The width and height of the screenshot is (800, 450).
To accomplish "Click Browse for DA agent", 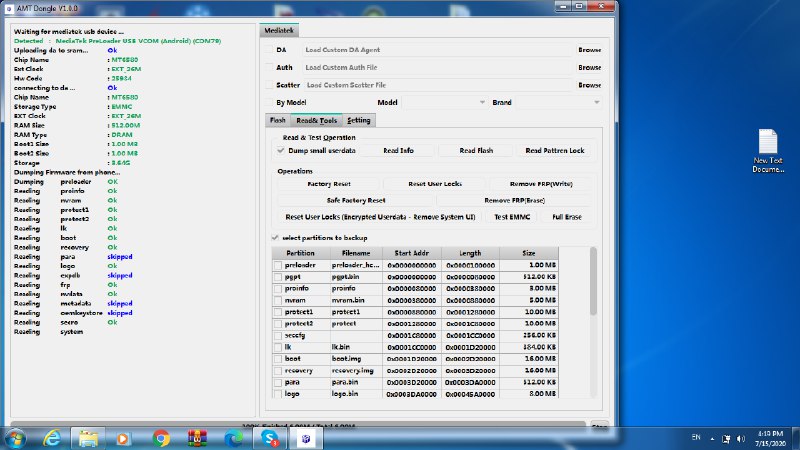I will pos(589,50).
